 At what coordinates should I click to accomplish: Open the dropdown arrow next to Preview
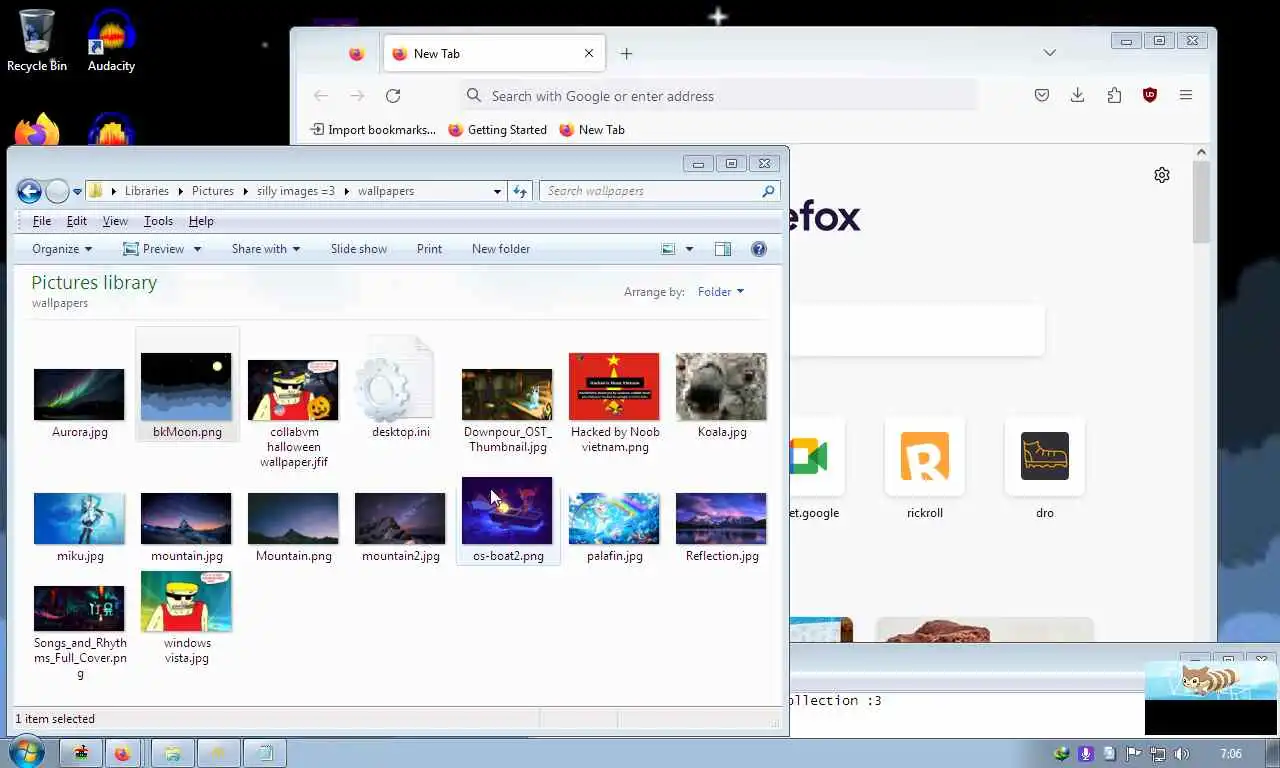coord(197,249)
